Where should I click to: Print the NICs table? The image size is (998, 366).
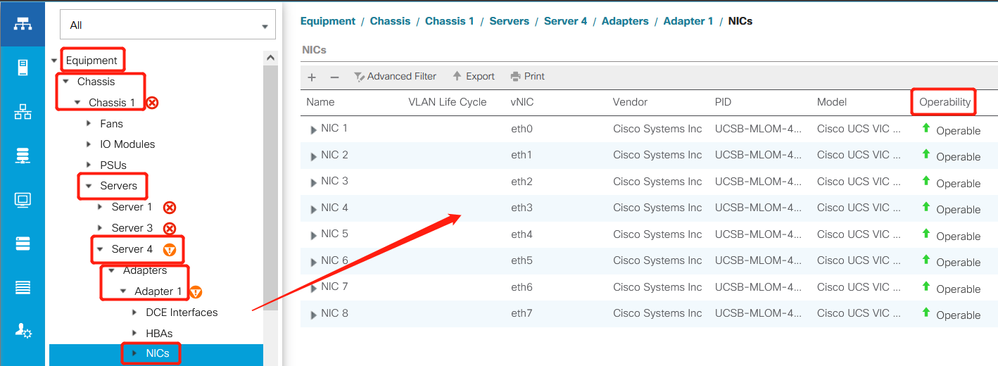[x=527, y=76]
